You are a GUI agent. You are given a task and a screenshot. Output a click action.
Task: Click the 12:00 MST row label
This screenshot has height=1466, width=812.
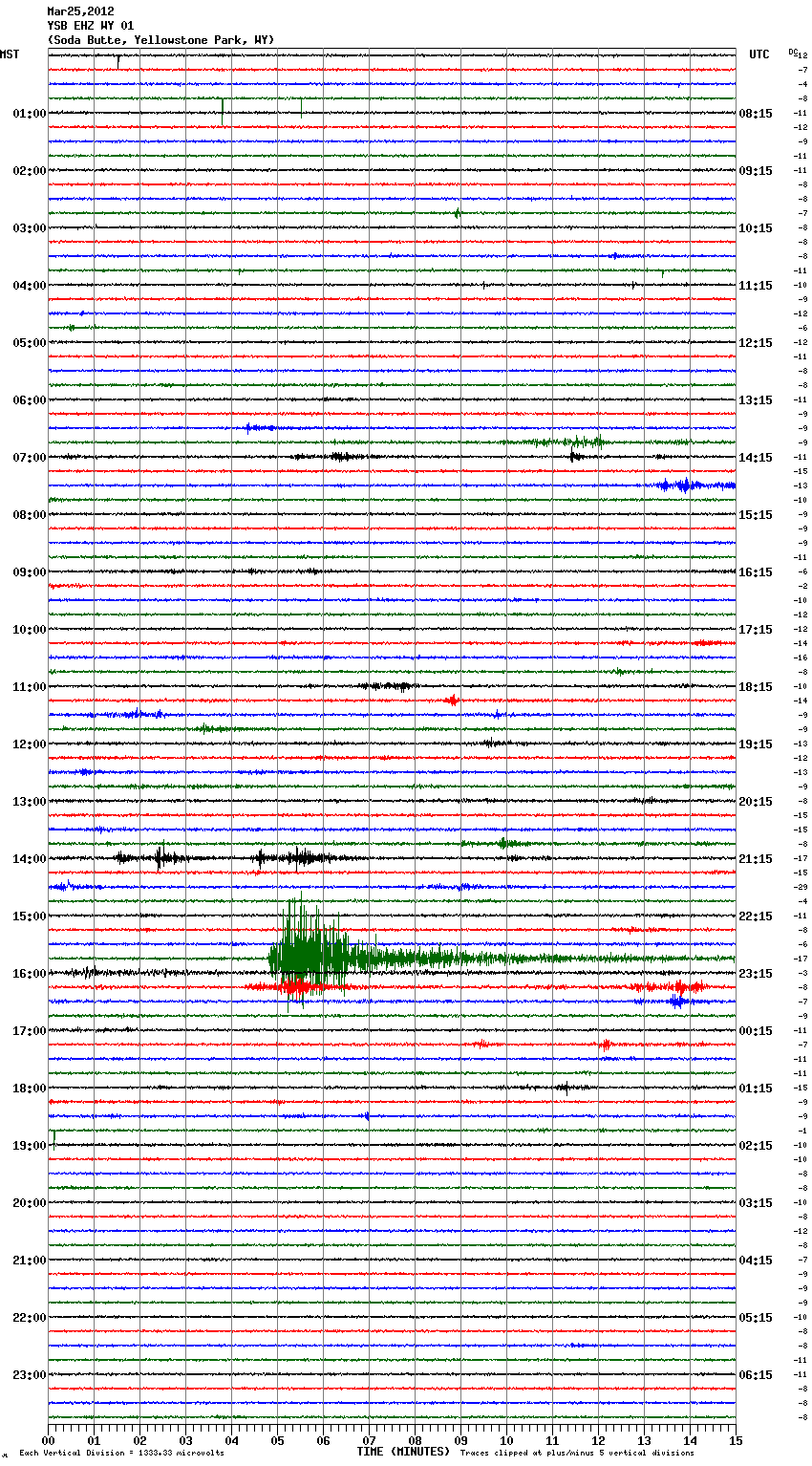pos(30,744)
